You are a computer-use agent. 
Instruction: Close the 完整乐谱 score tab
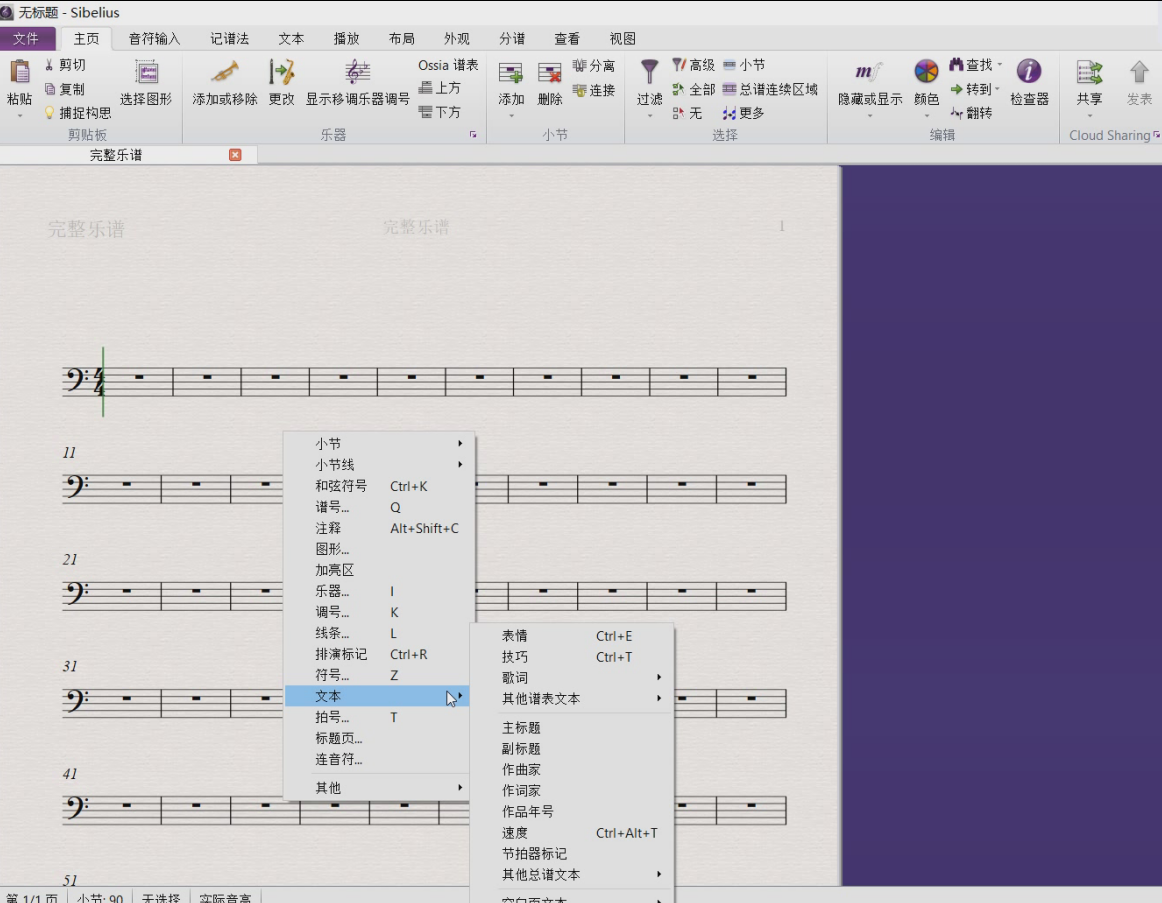(235, 155)
